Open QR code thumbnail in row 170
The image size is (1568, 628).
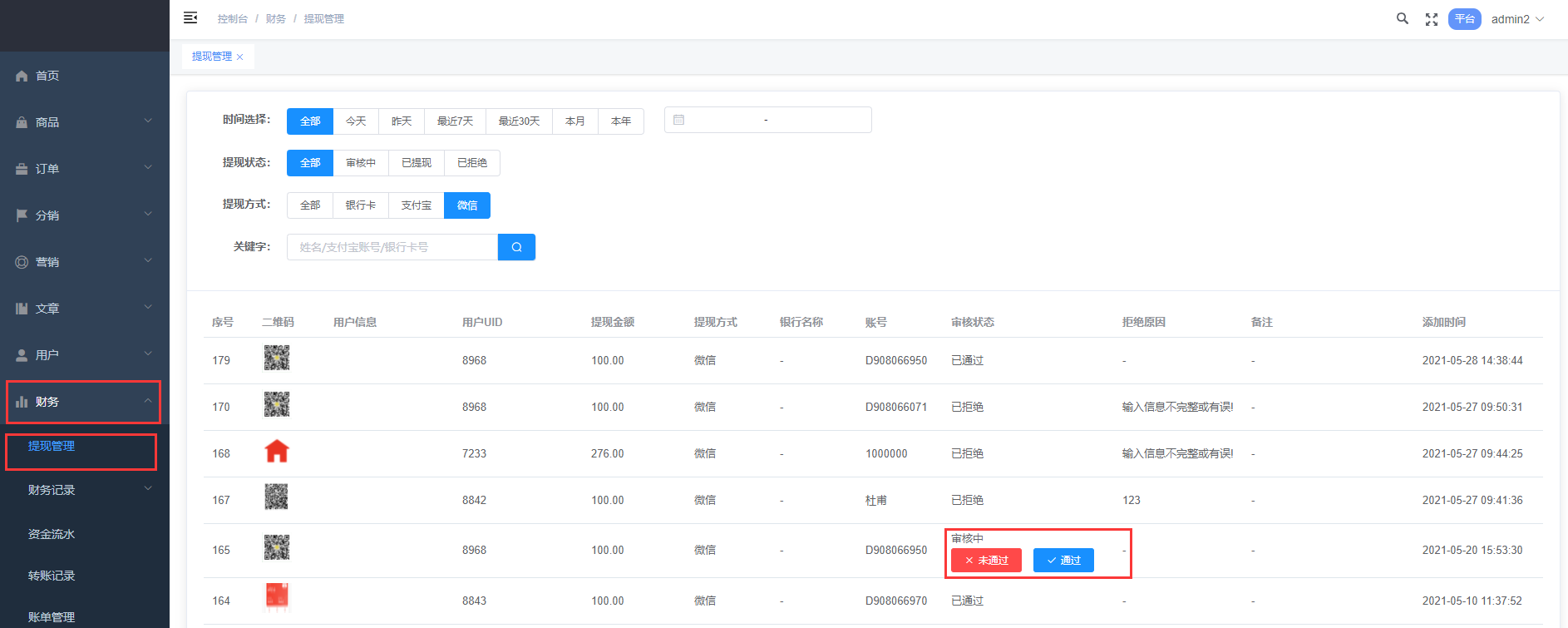pyautogui.click(x=277, y=404)
